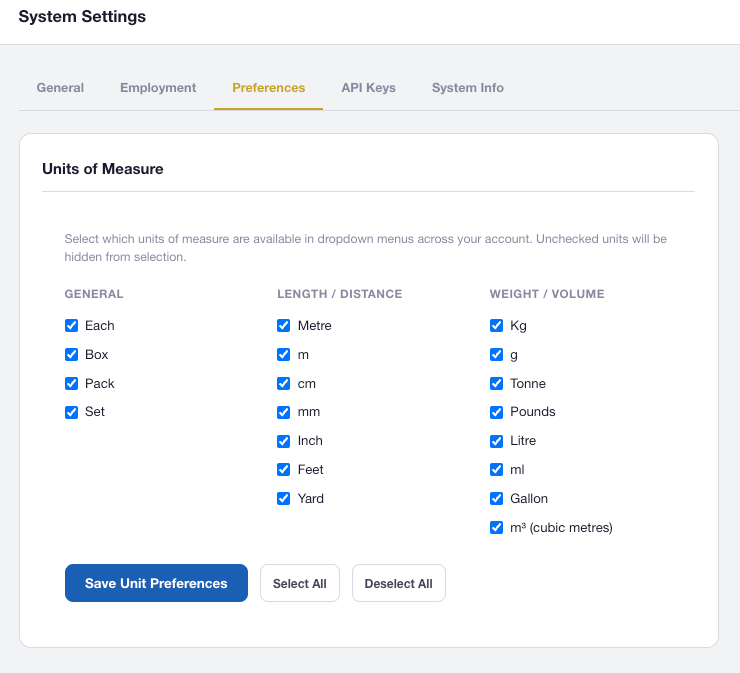
Task: Disable the Pack unit checkbox
Action: point(71,383)
